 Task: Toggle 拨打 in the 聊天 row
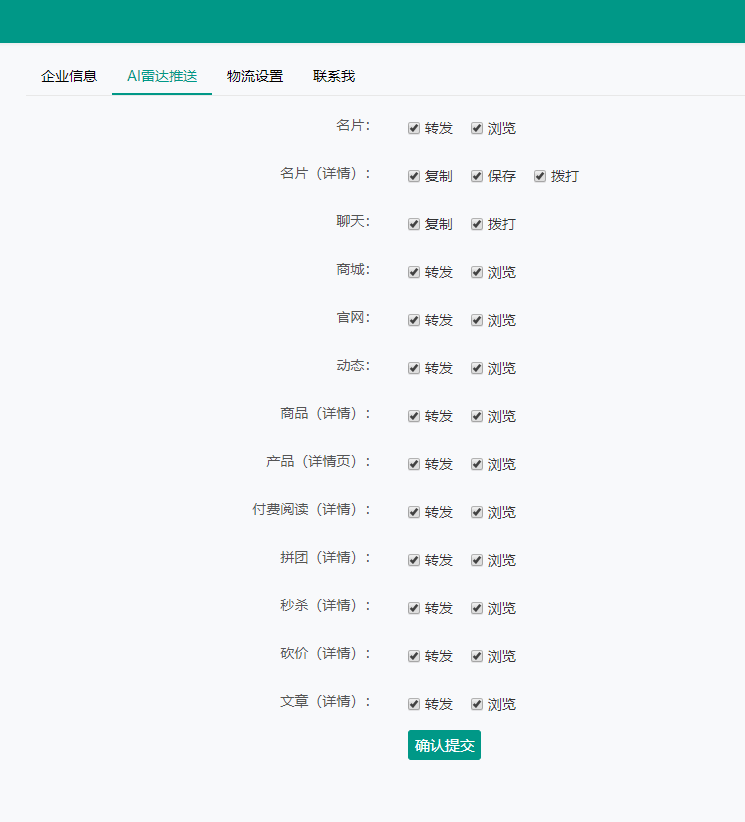tap(477, 224)
